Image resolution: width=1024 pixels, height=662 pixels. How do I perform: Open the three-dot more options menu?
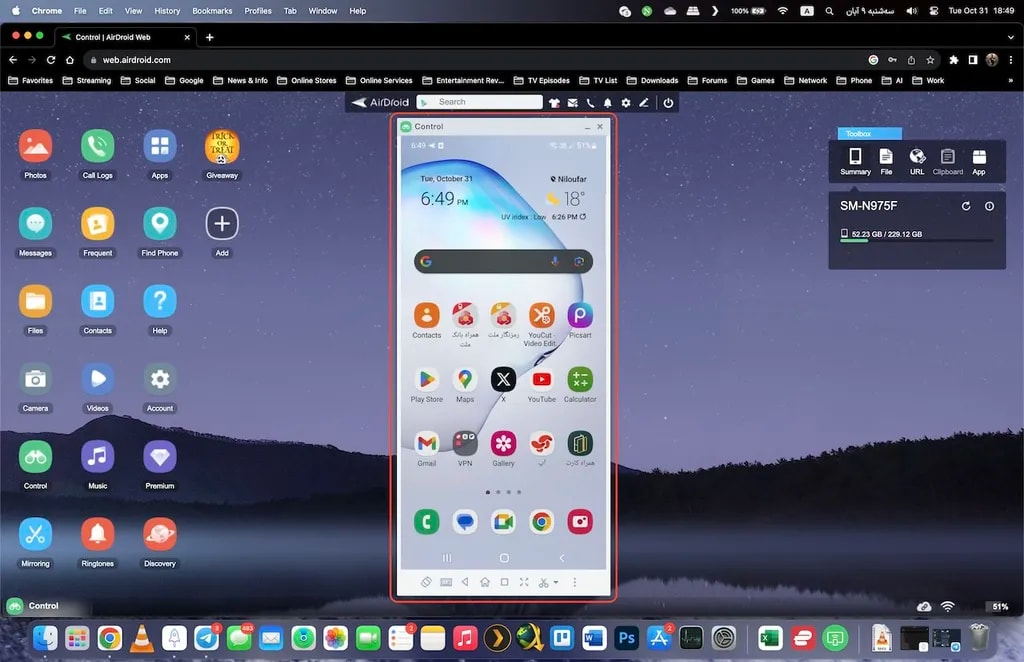(x=574, y=582)
